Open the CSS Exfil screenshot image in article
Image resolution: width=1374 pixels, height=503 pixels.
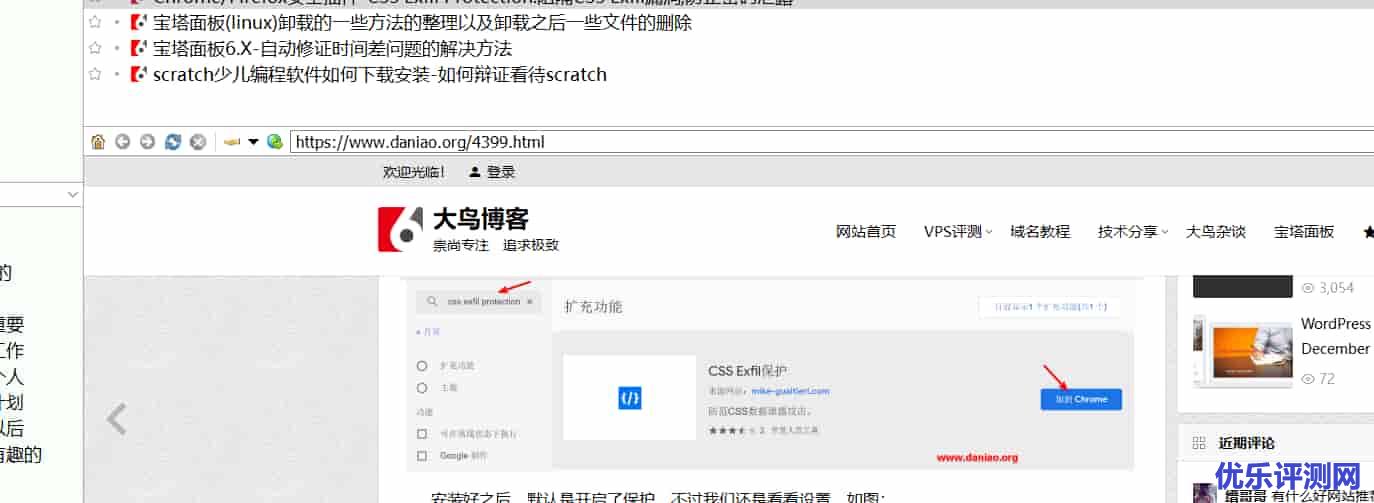click(x=771, y=374)
